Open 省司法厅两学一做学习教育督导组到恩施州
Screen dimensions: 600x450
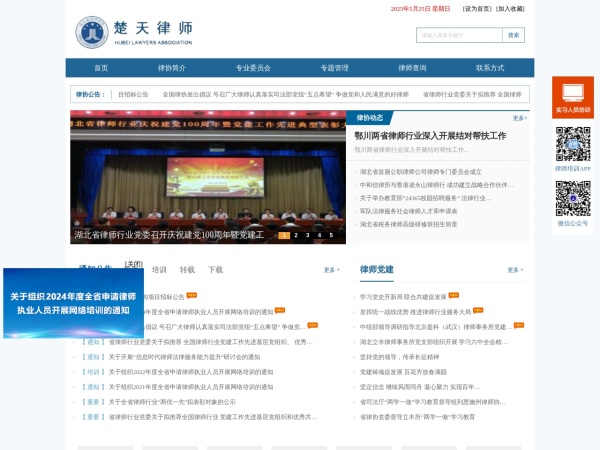(x=432, y=402)
